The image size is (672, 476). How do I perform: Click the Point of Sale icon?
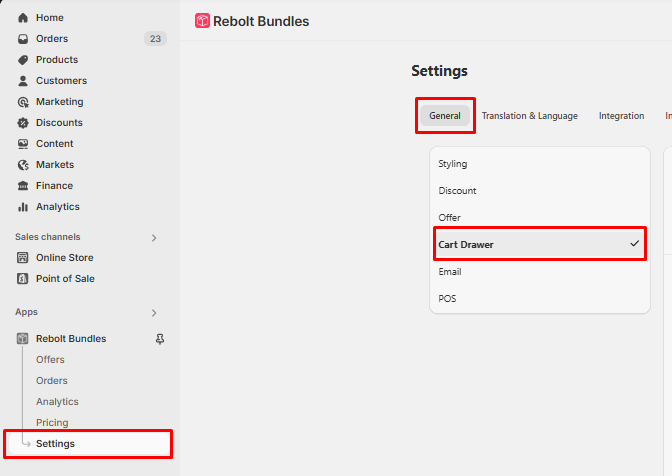(x=22, y=278)
